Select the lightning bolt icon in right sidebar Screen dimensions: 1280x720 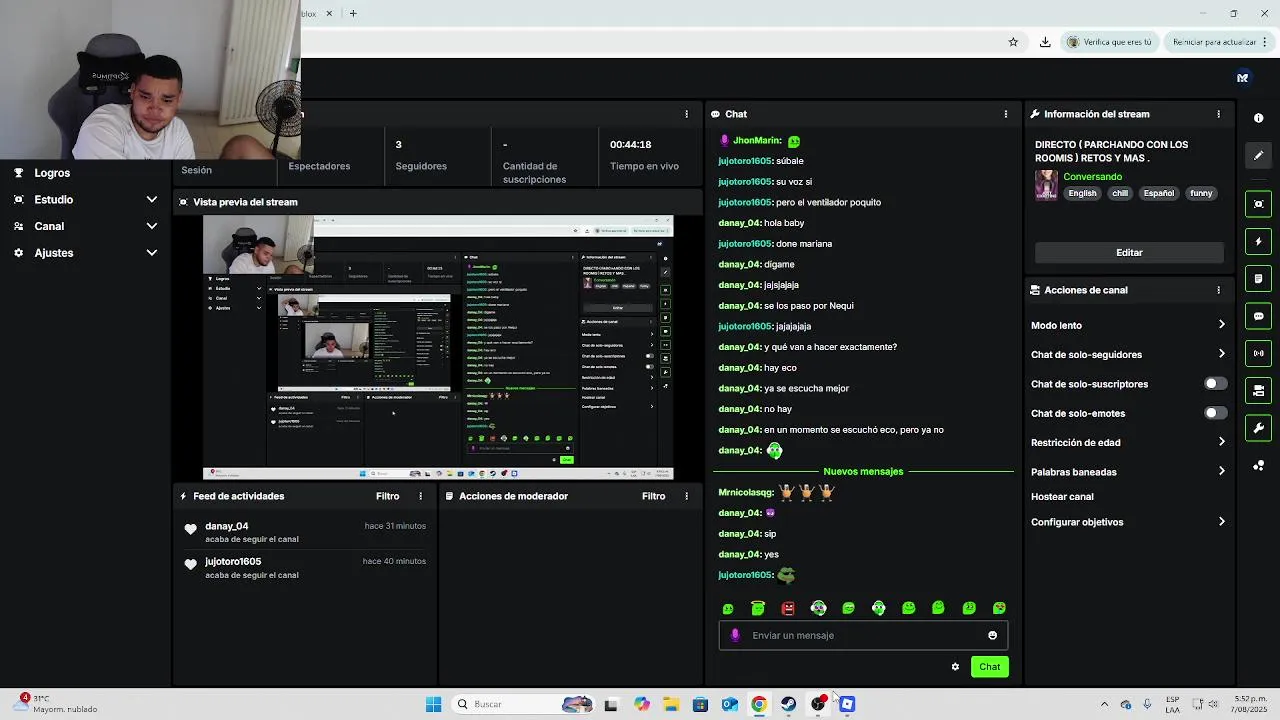click(x=1258, y=242)
